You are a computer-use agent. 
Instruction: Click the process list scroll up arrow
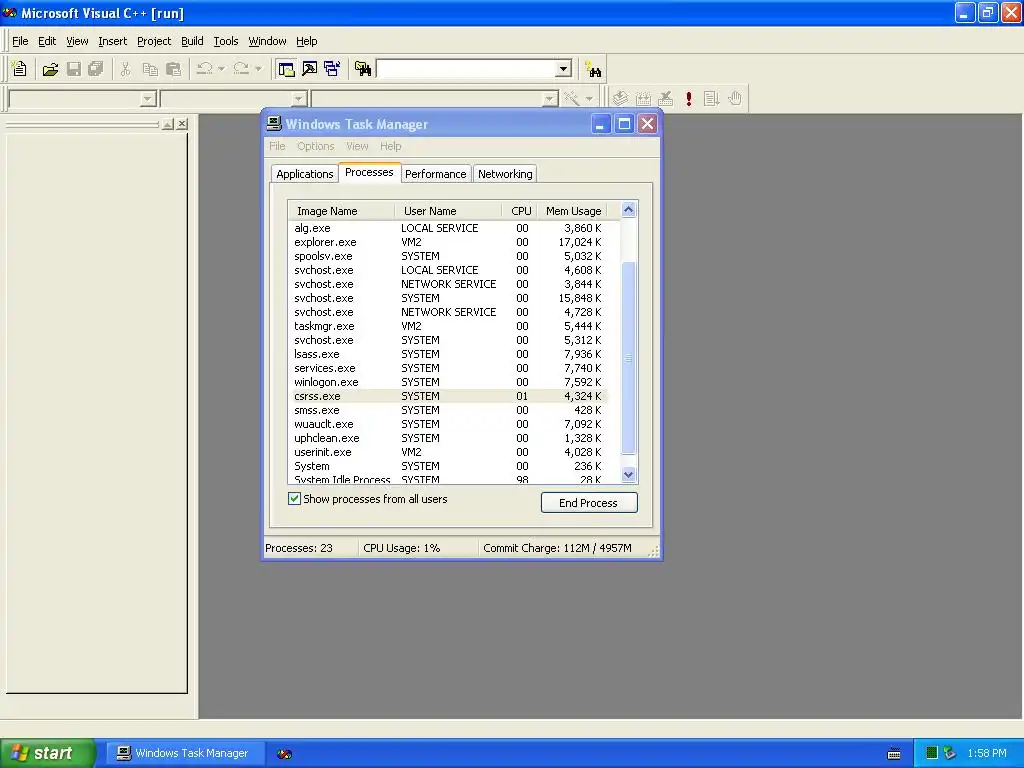pyautogui.click(x=628, y=210)
